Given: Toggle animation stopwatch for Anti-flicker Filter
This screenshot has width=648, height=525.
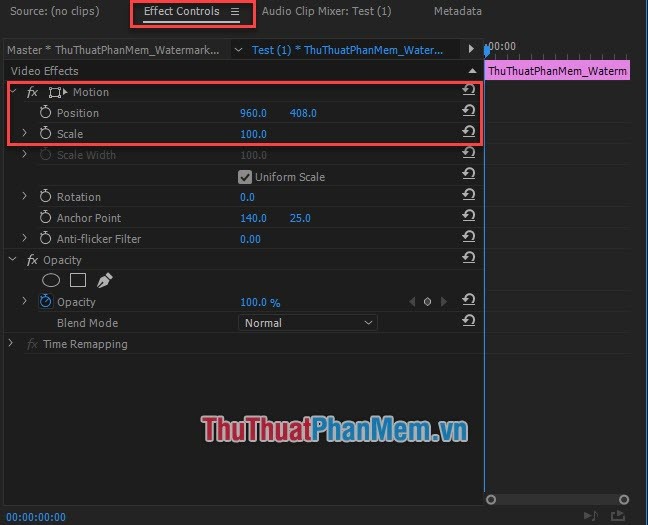Looking at the screenshot, I should [x=45, y=238].
